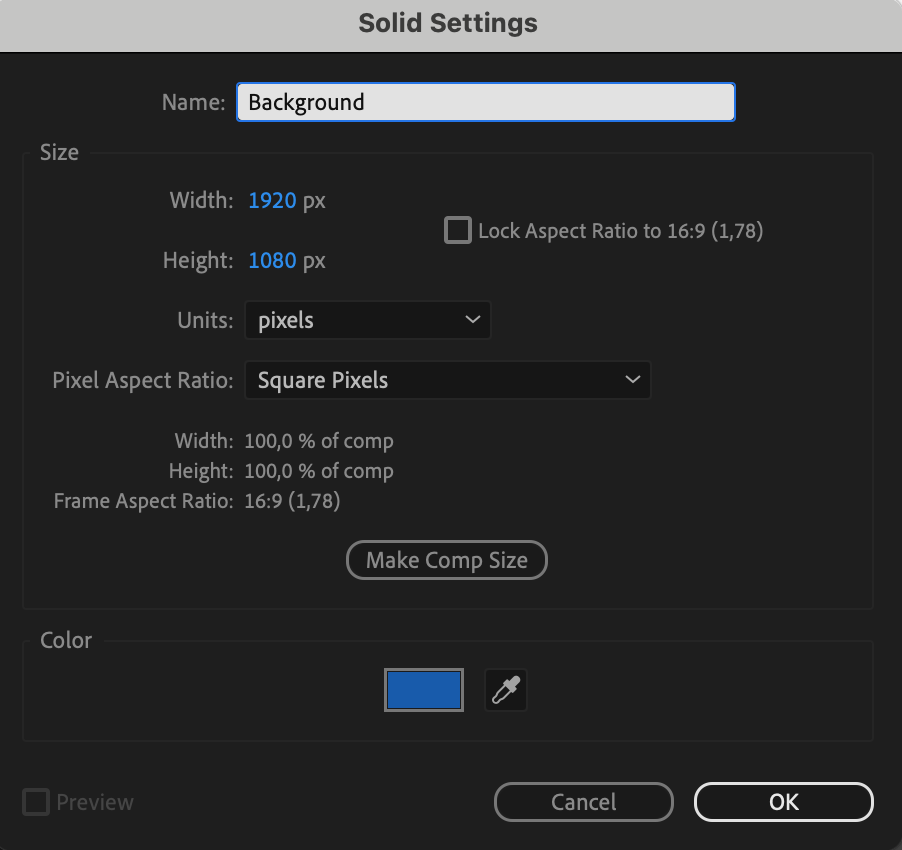Open the Units pixels dropdown
Image resolution: width=902 pixels, height=850 pixels.
(x=368, y=320)
